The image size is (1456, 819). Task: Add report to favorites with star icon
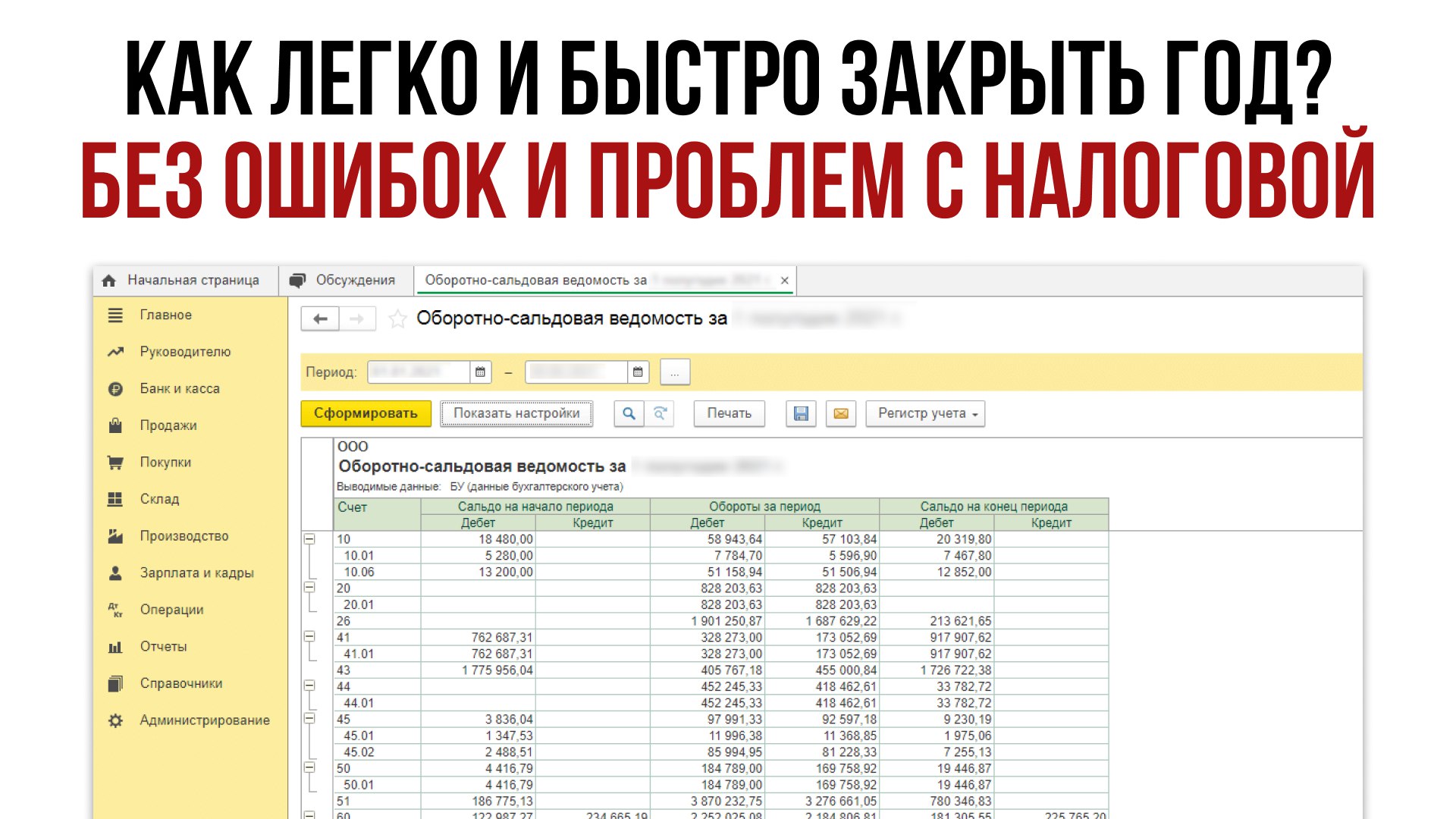tap(397, 319)
